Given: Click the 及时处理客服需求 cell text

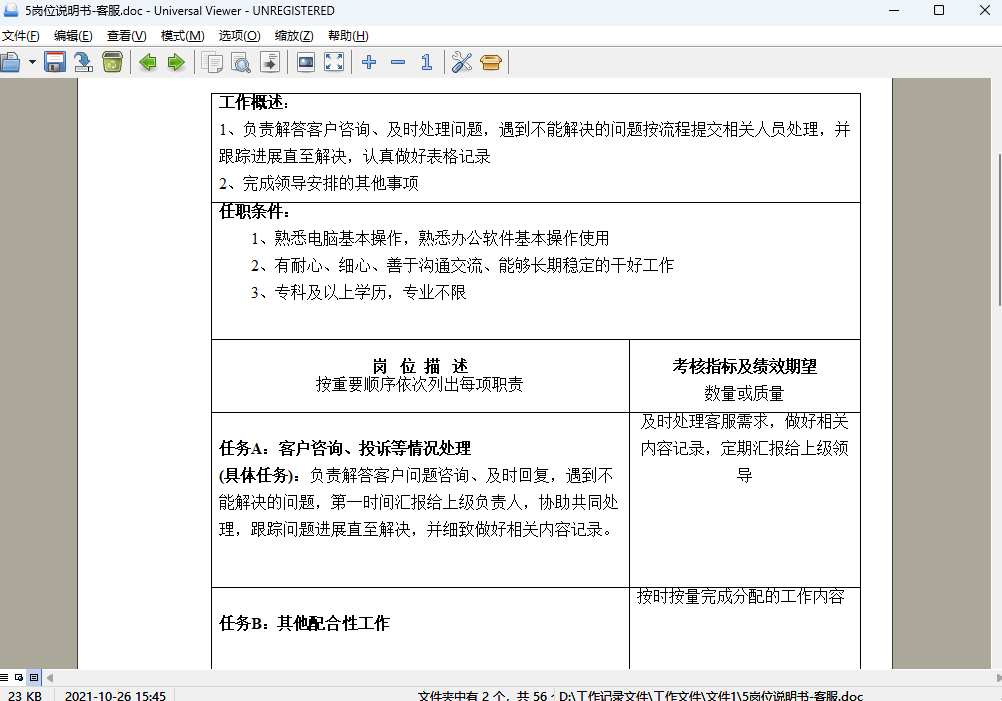Looking at the screenshot, I should point(744,448).
